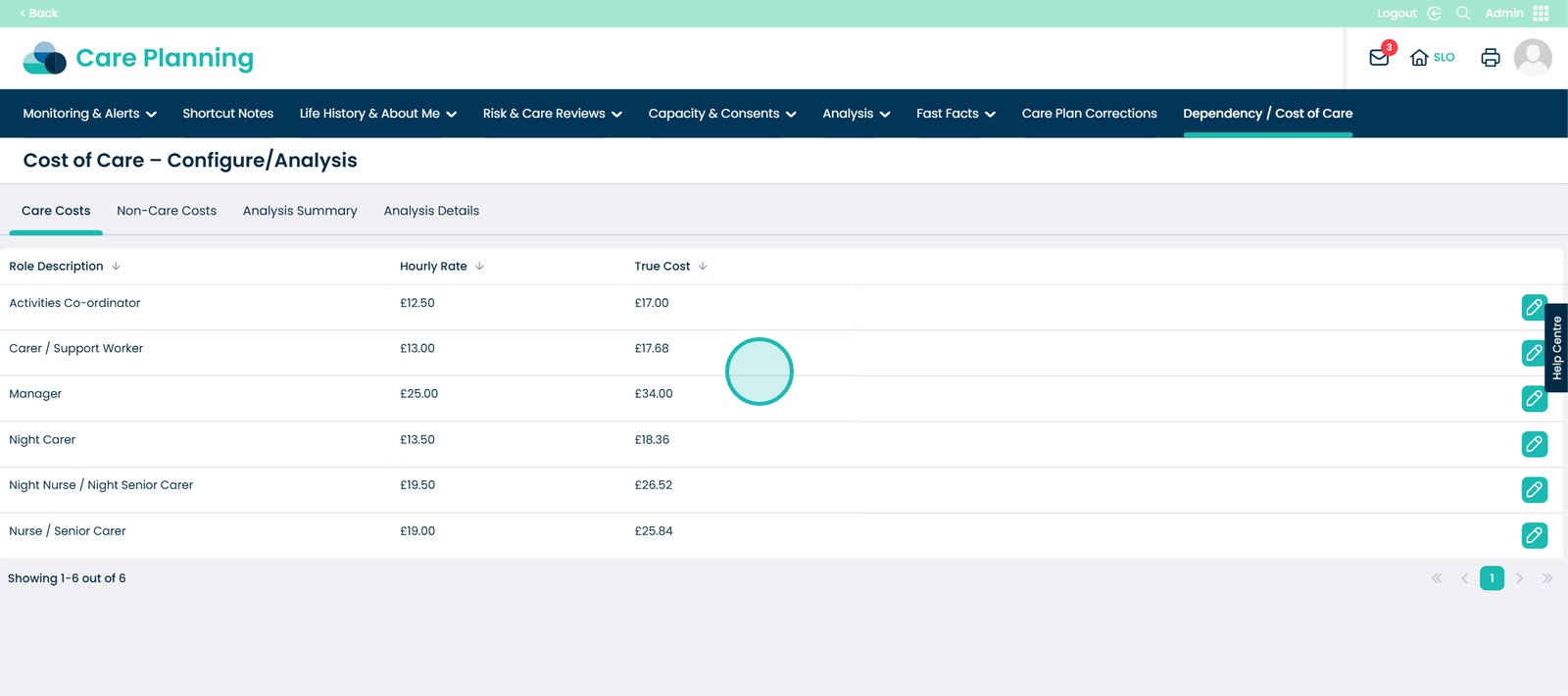Open the Admin apps grid icon
The height and width of the screenshot is (696, 1568).
click(x=1541, y=13)
